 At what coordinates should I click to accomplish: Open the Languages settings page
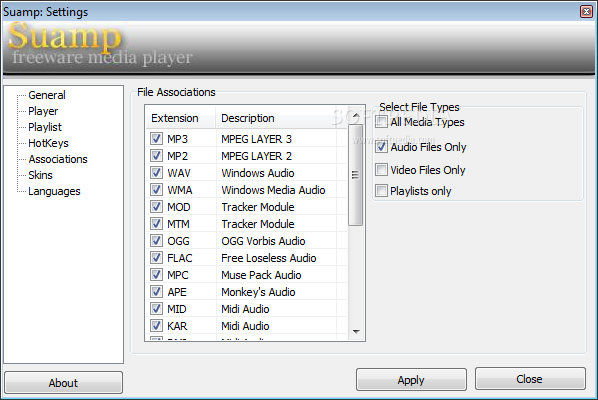point(54,191)
